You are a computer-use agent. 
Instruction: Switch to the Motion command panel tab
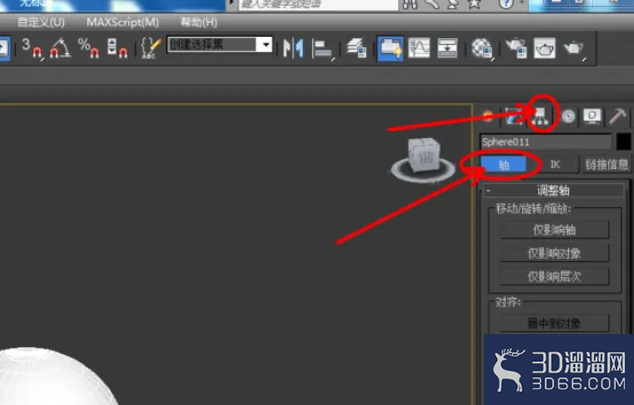click(568, 116)
